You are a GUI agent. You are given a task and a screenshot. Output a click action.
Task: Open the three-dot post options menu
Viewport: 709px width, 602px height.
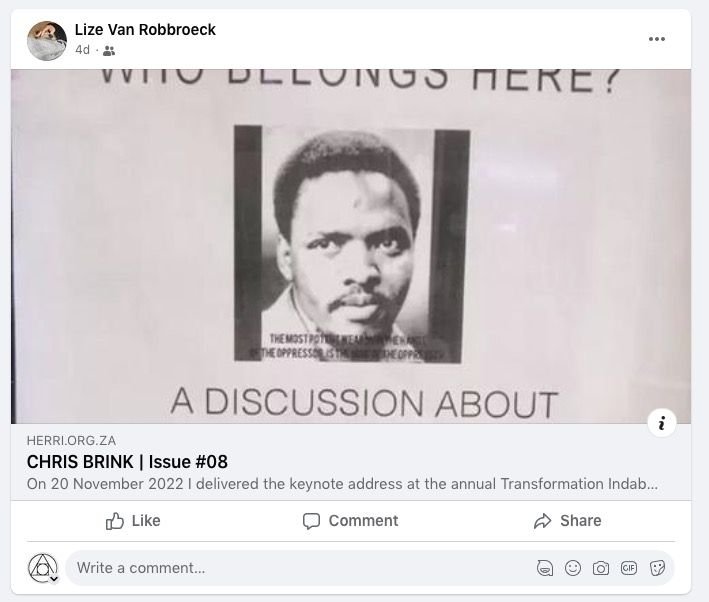(657, 39)
